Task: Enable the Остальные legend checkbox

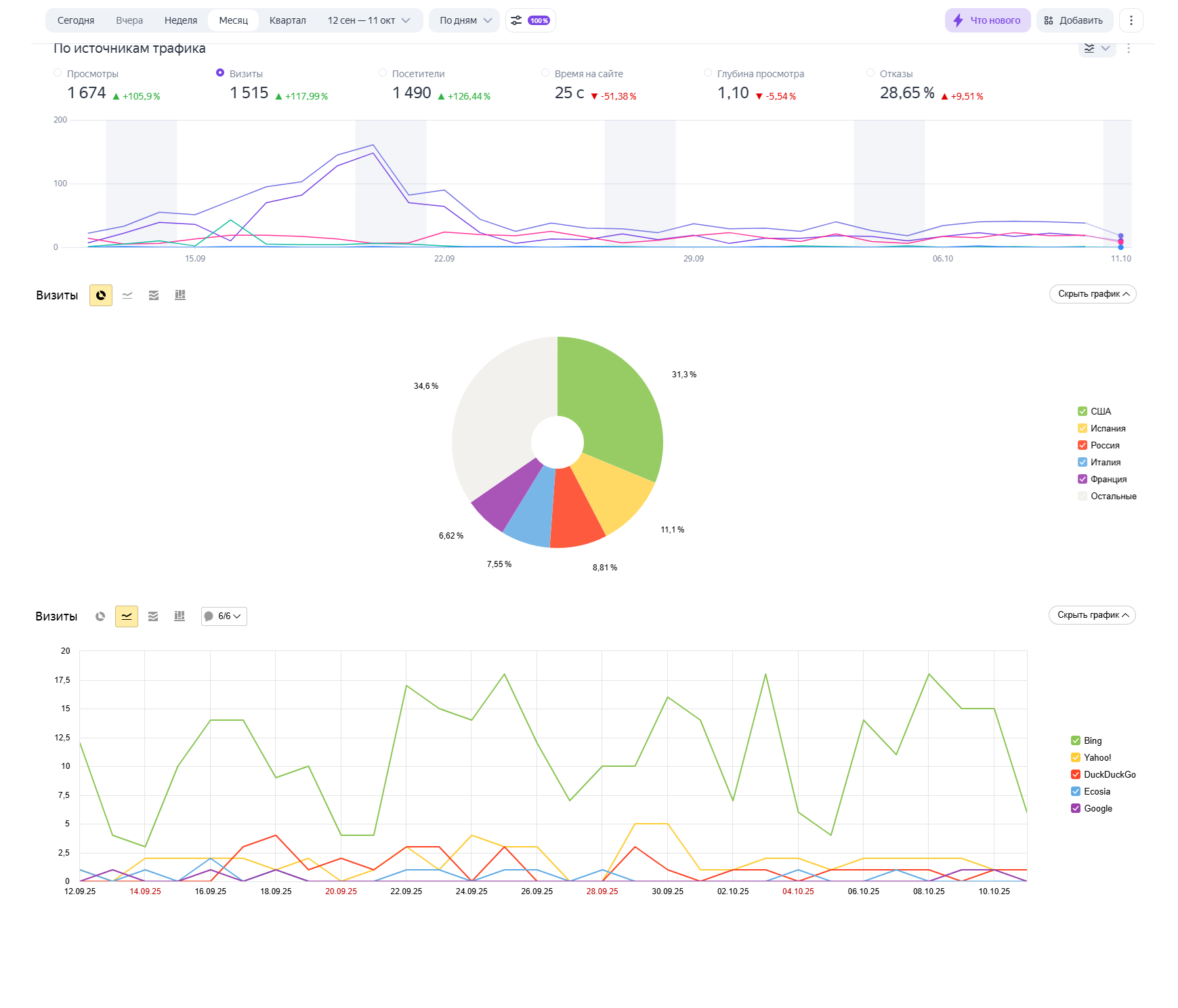Action: point(1082,496)
